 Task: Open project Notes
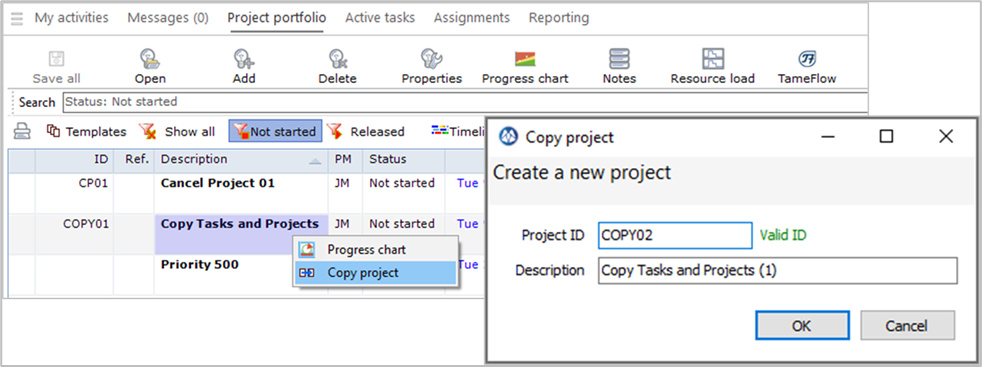[x=619, y=66]
